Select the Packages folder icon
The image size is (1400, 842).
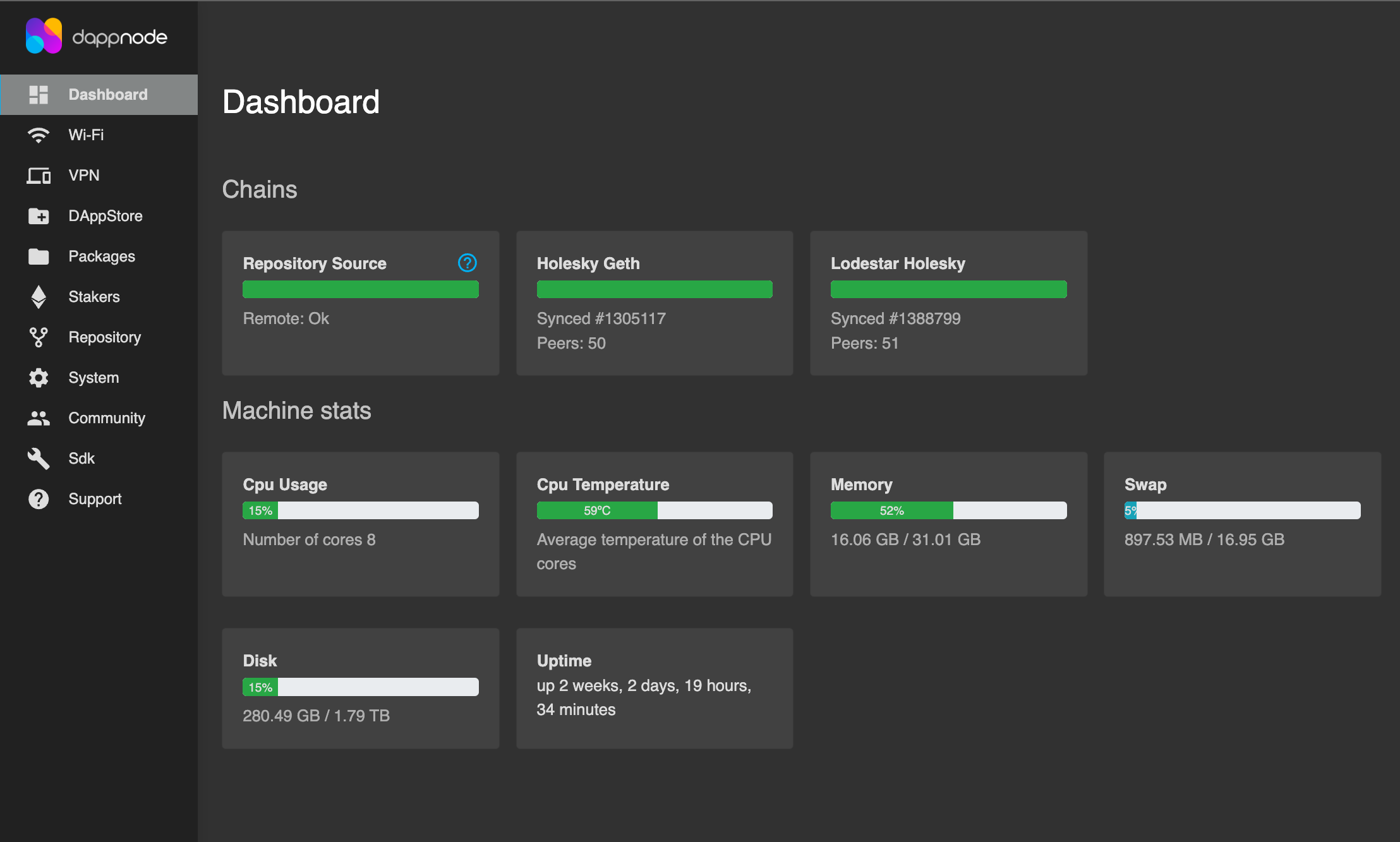pyautogui.click(x=39, y=256)
